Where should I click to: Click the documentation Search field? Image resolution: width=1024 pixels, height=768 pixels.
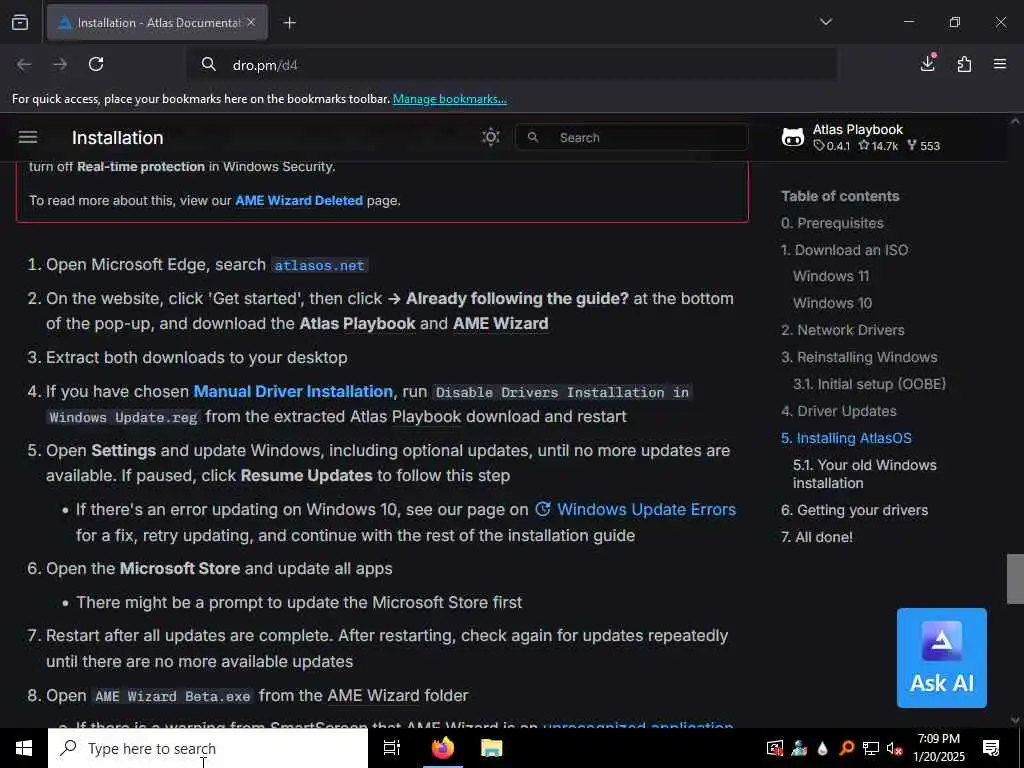tap(632, 138)
